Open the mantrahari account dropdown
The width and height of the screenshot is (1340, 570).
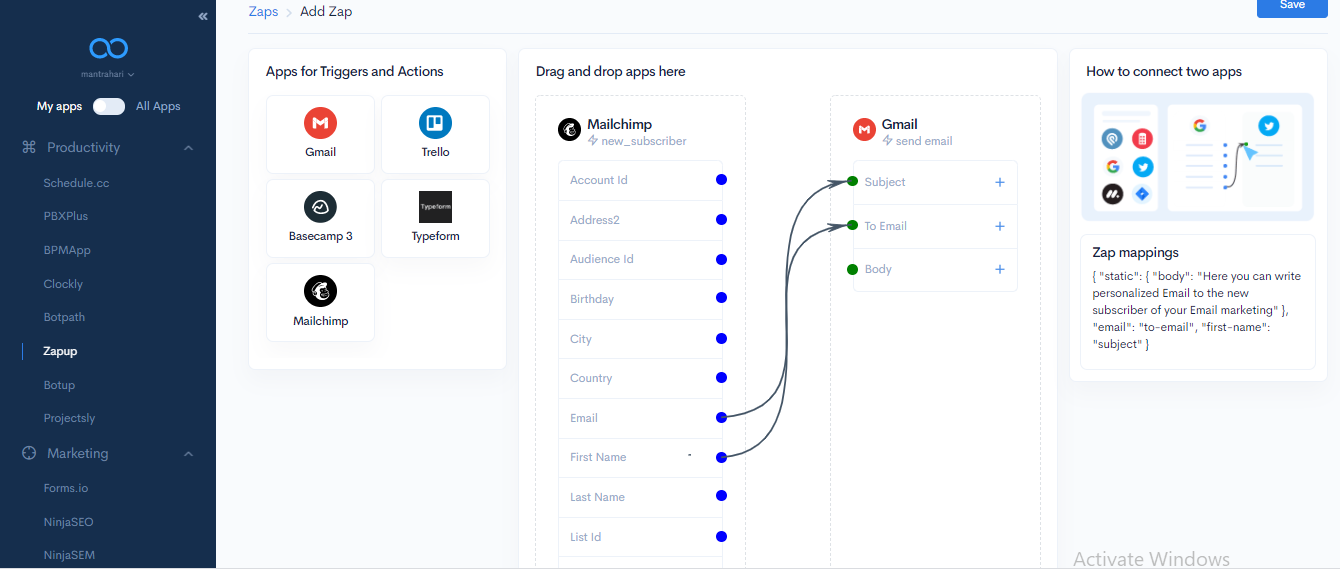108,74
